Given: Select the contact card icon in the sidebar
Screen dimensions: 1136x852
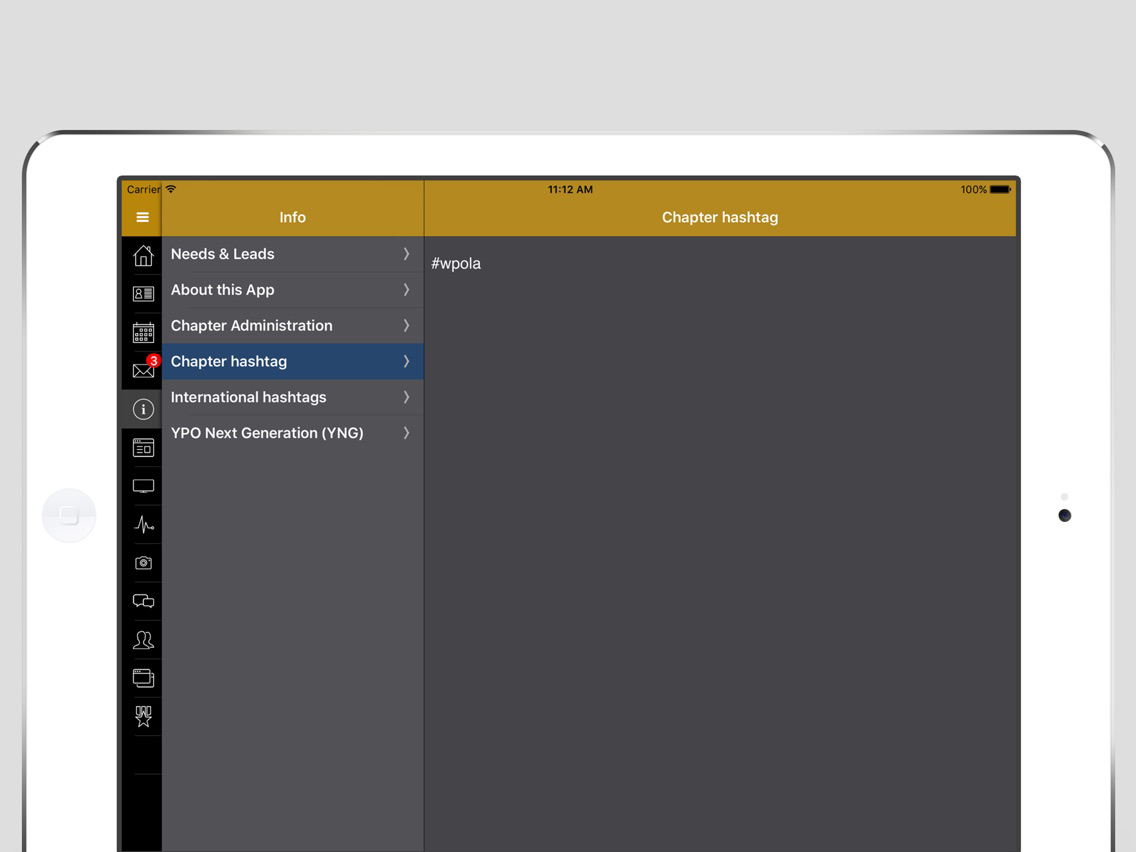Looking at the screenshot, I should coord(142,293).
